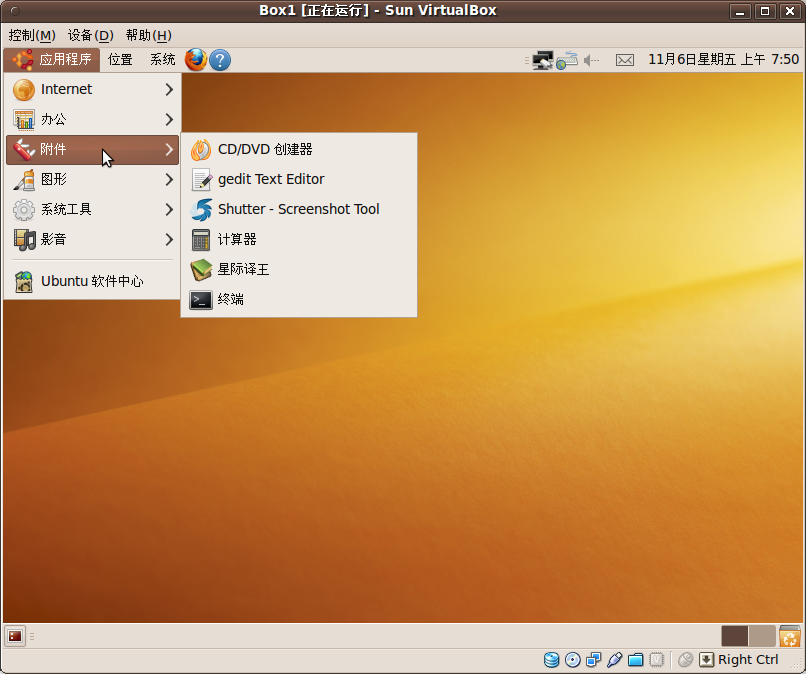Expand the Internet submenu arrow
The width and height of the screenshot is (806, 674).
tap(169, 89)
